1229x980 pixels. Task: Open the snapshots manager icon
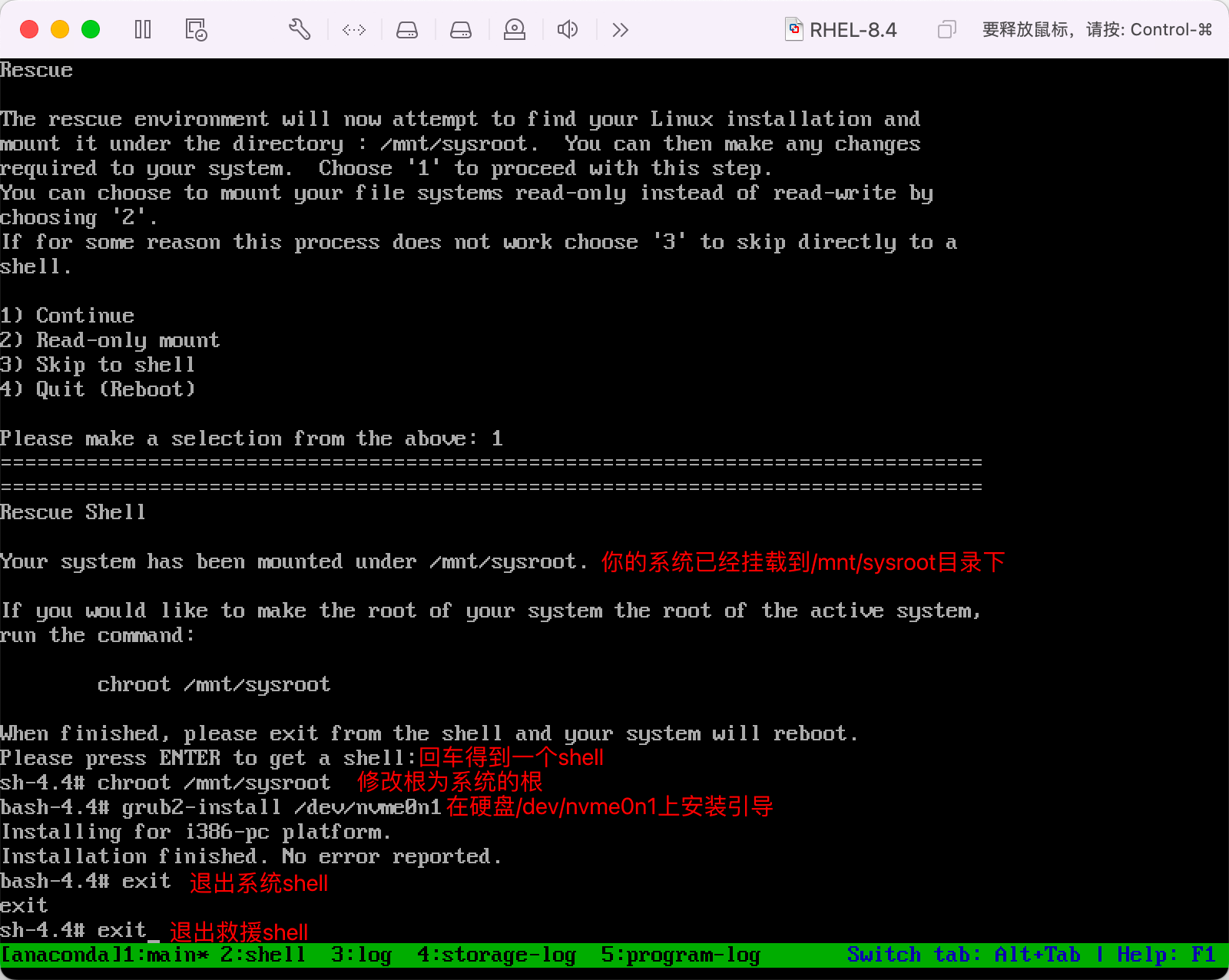click(x=196, y=30)
